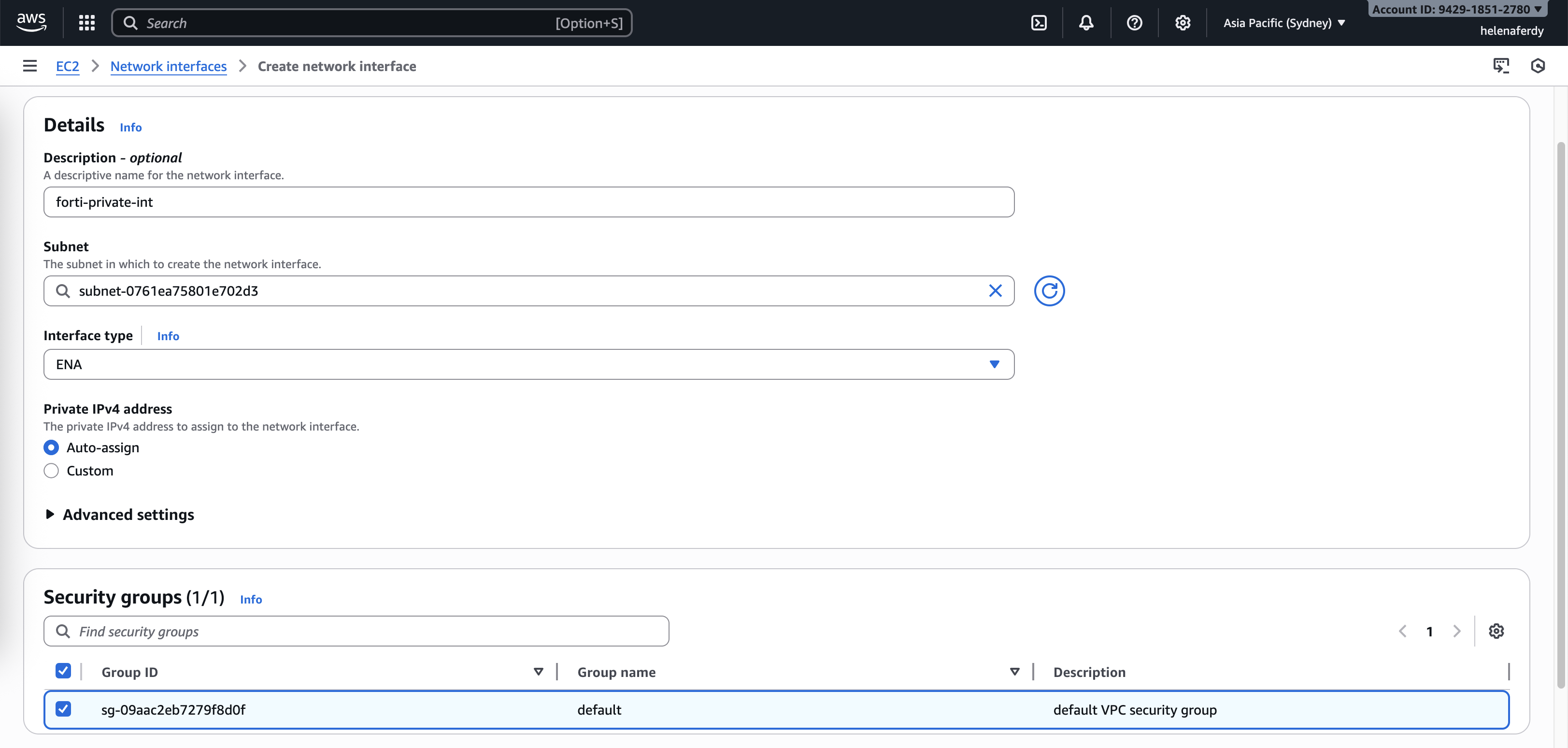1568x748 pixels.
Task: Toggle the side navigation hamburger menu
Action: coord(30,66)
